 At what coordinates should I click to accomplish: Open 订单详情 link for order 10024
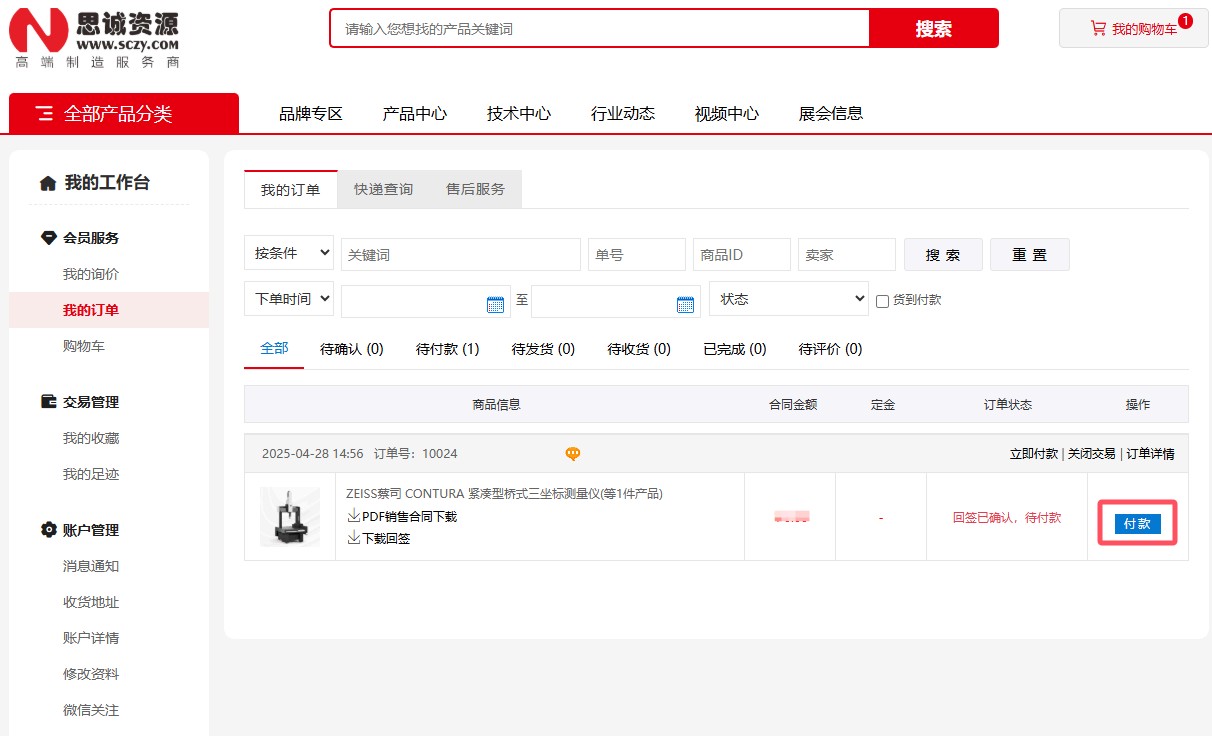(1150, 454)
